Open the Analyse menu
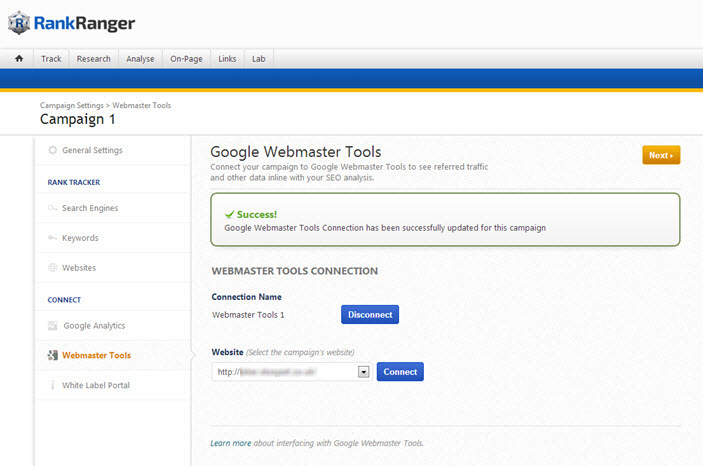Image resolution: width=703 pixels, height=466 pixels. (140, 59)
